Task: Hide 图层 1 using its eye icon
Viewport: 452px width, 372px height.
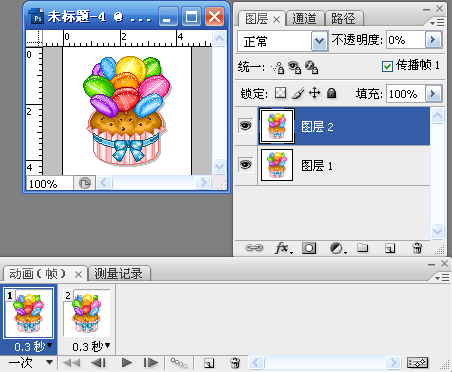Action: point(246,165)
